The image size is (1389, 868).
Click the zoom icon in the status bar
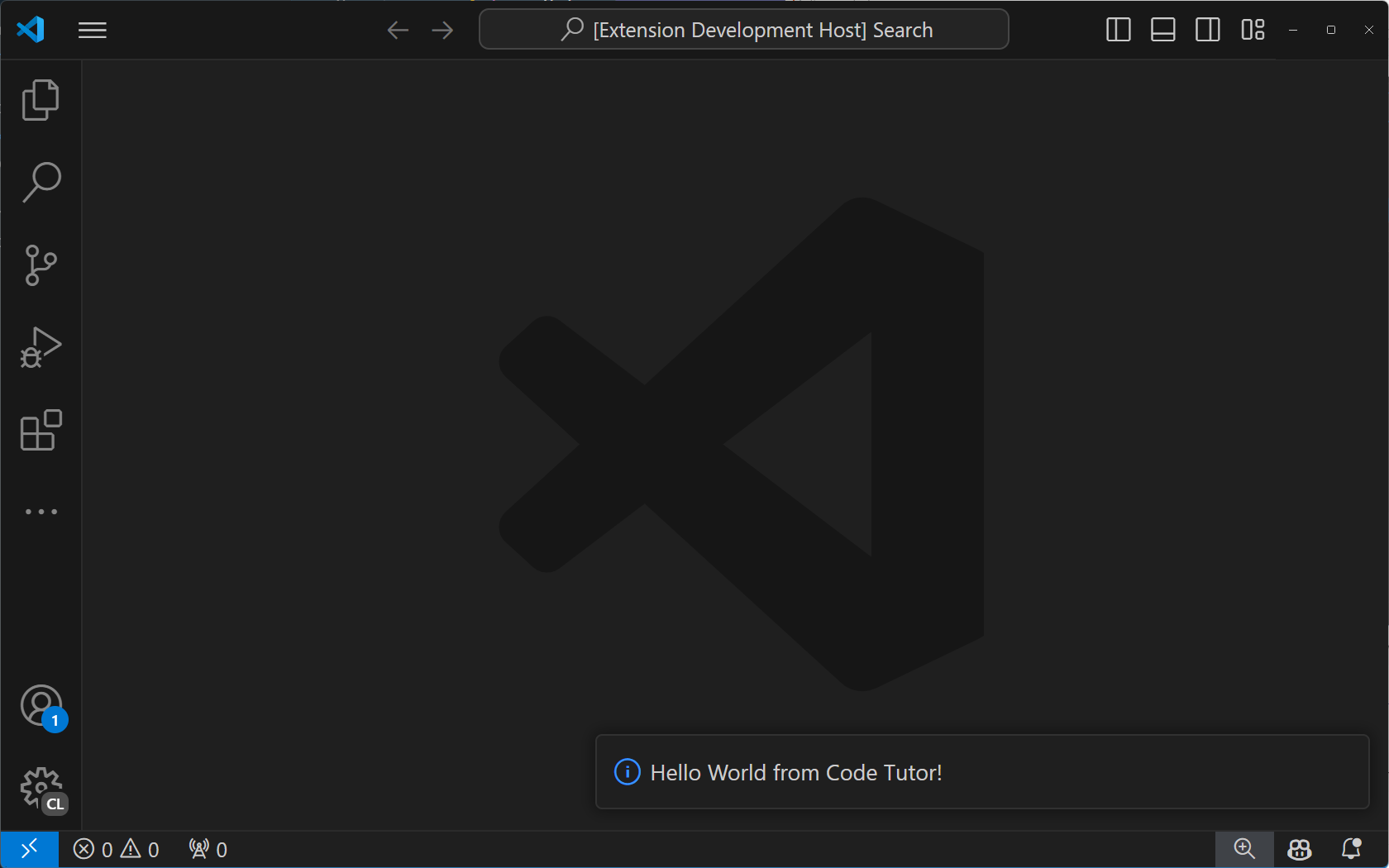1244,849
